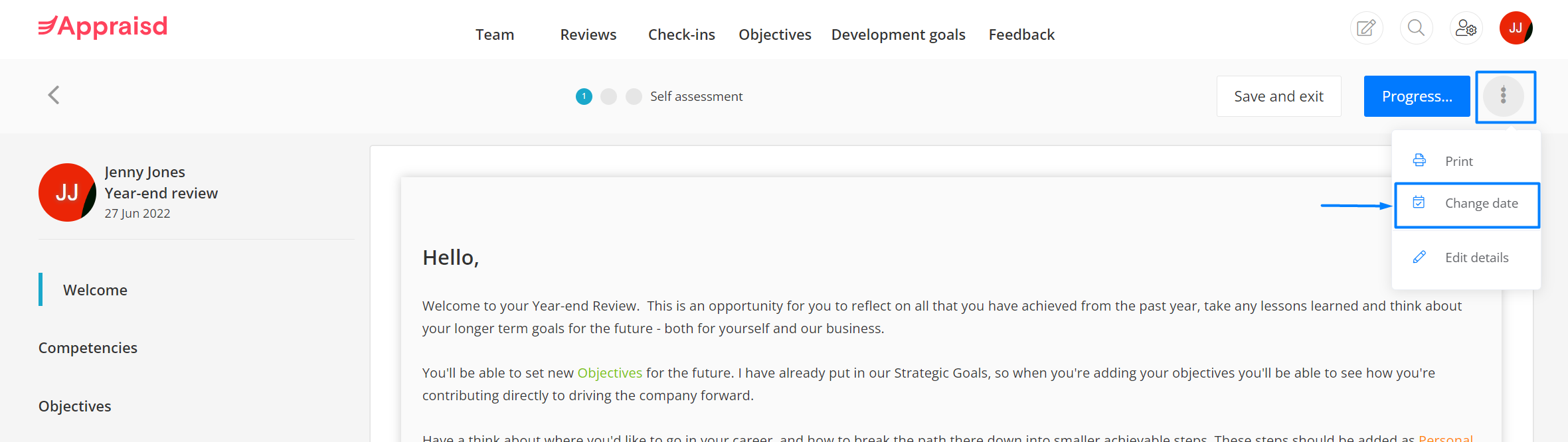Open Competencies section in sidebar
This screenshot has width=1568, height=442.
click(x=88, y=348)
